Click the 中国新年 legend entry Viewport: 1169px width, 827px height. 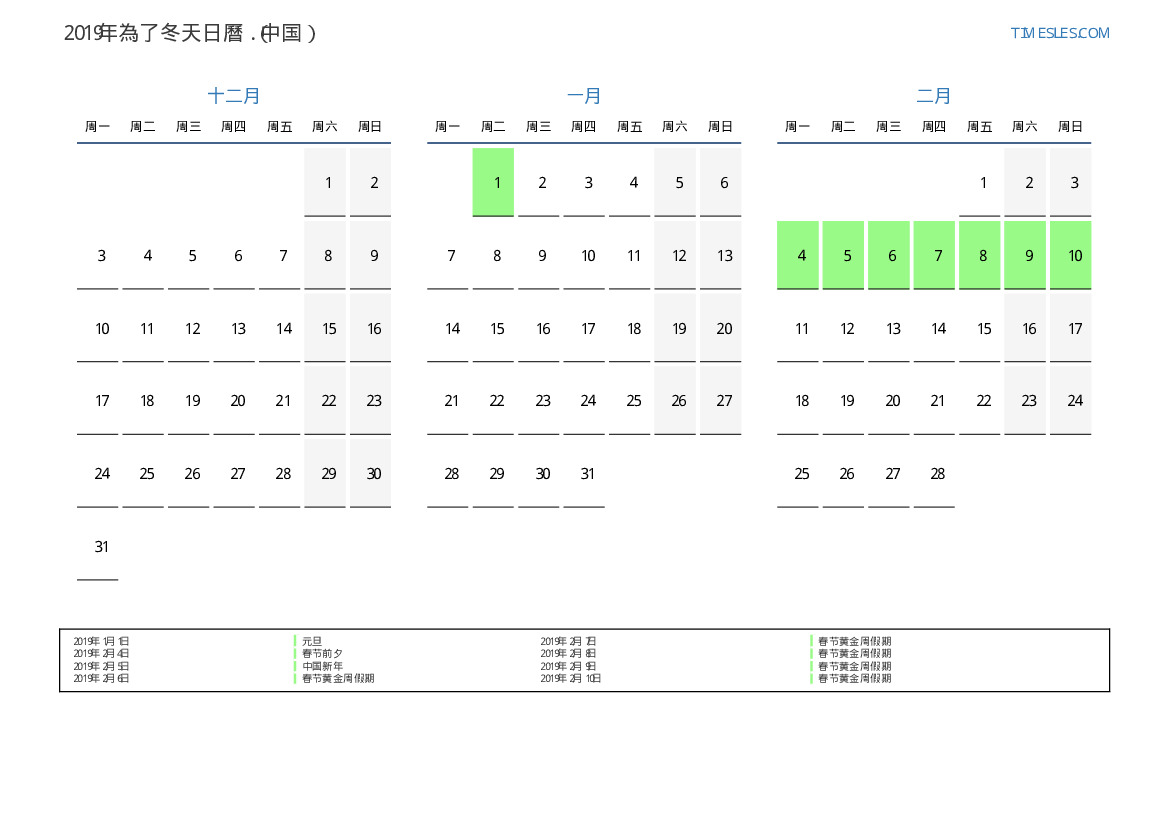(x=322, y=666)
